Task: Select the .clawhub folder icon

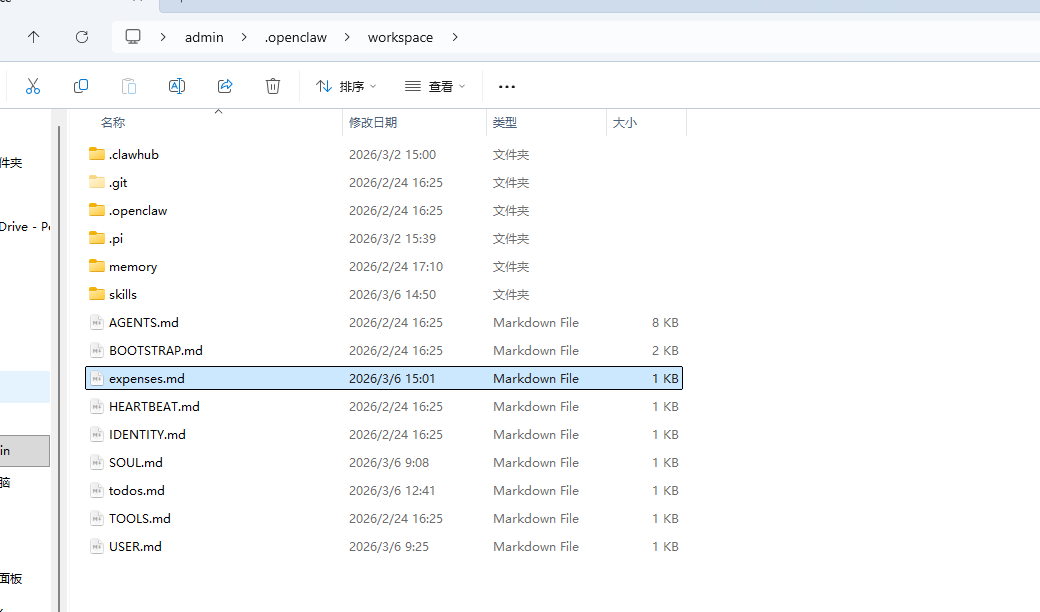Action: (97, 154)
